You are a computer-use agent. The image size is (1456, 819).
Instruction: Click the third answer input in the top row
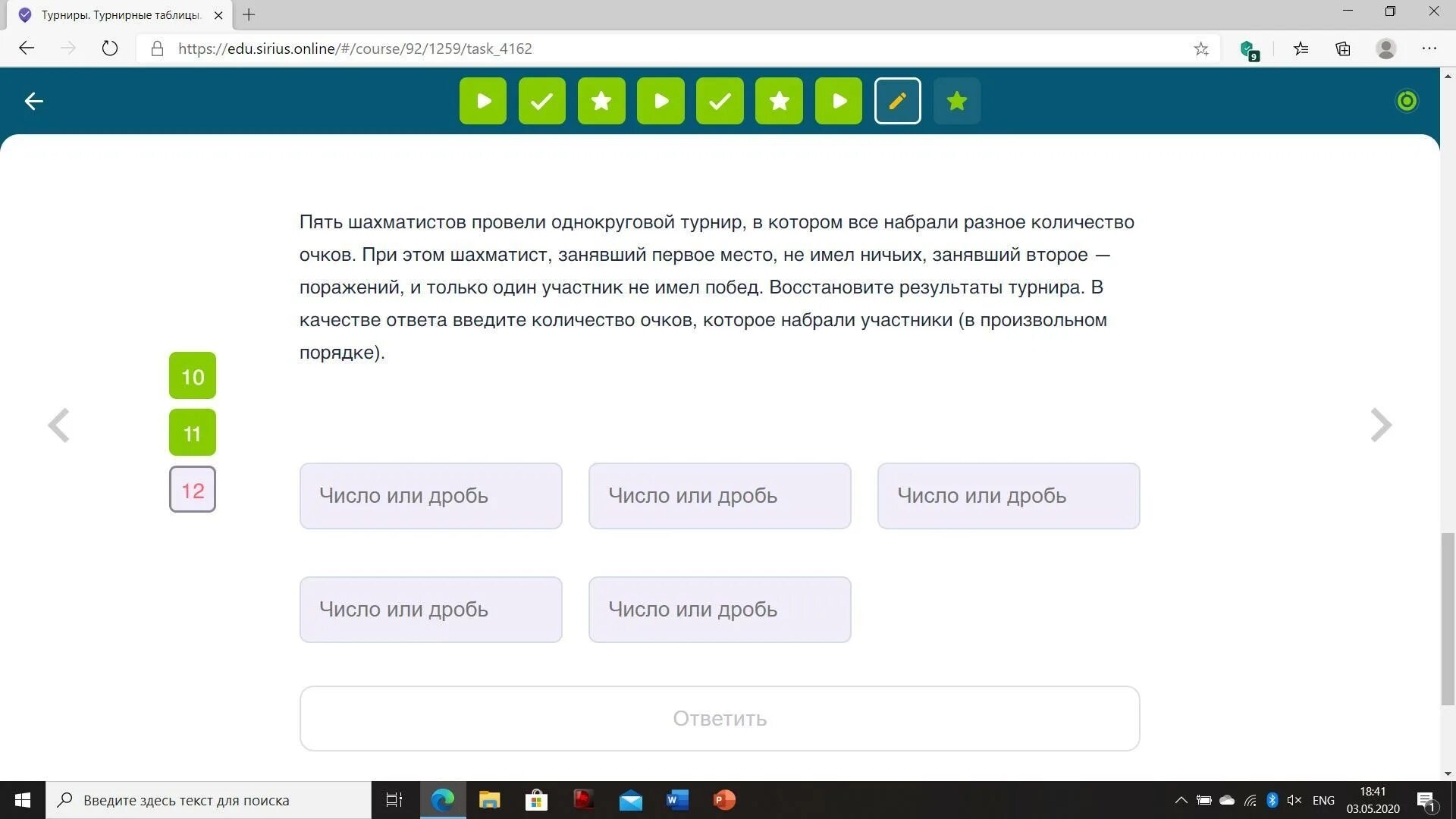coord(1008,496)
